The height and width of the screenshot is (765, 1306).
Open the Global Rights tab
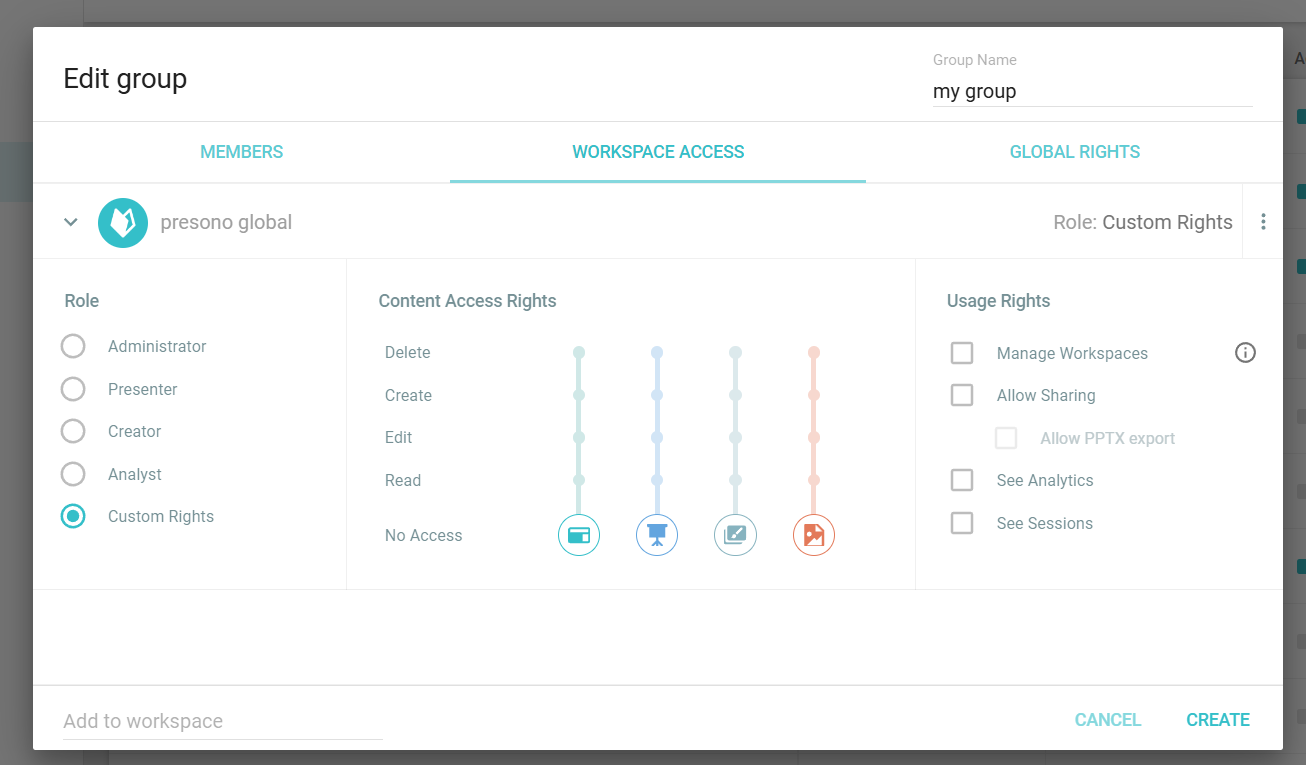coord(1074,152)
